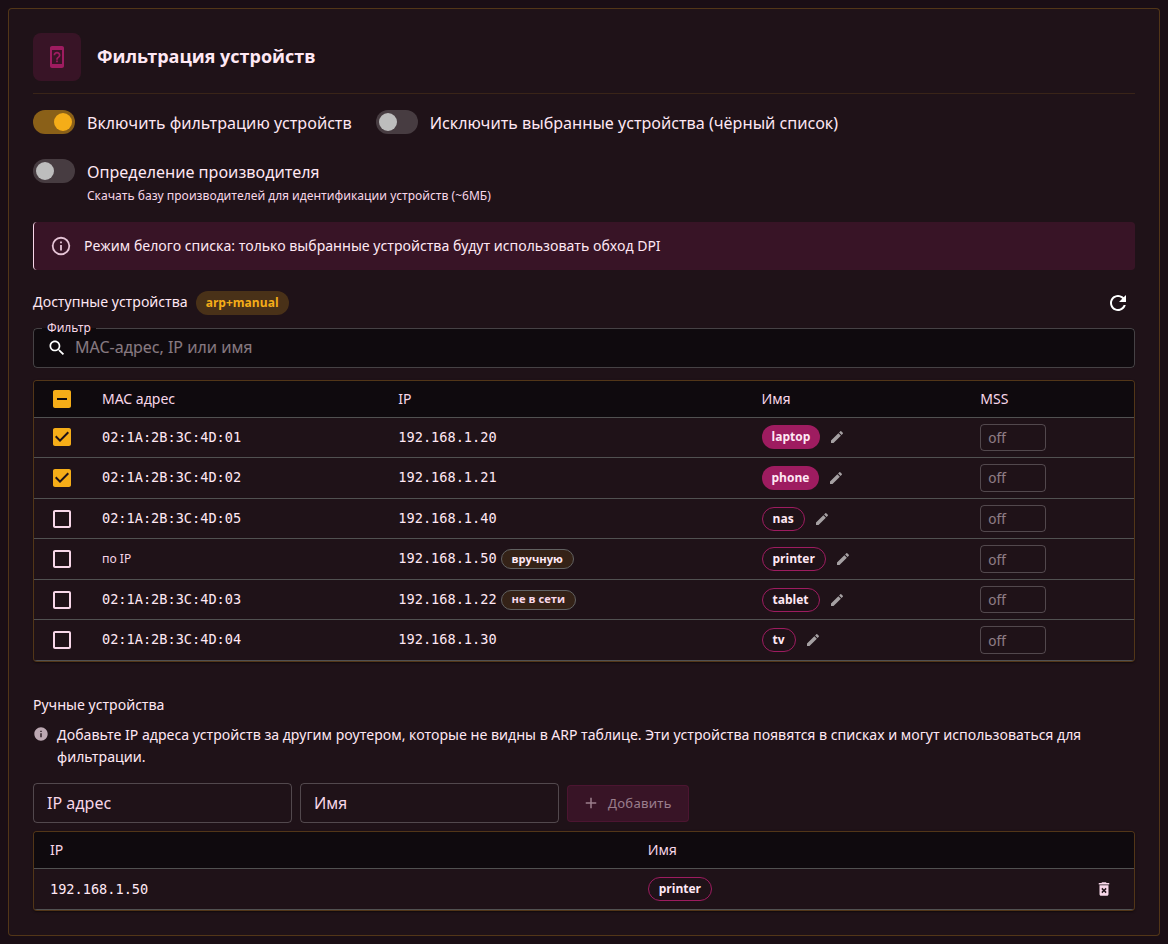1168x944 pixels.
Task: Click MSS field in tv row
Action: pos(1012,640)
